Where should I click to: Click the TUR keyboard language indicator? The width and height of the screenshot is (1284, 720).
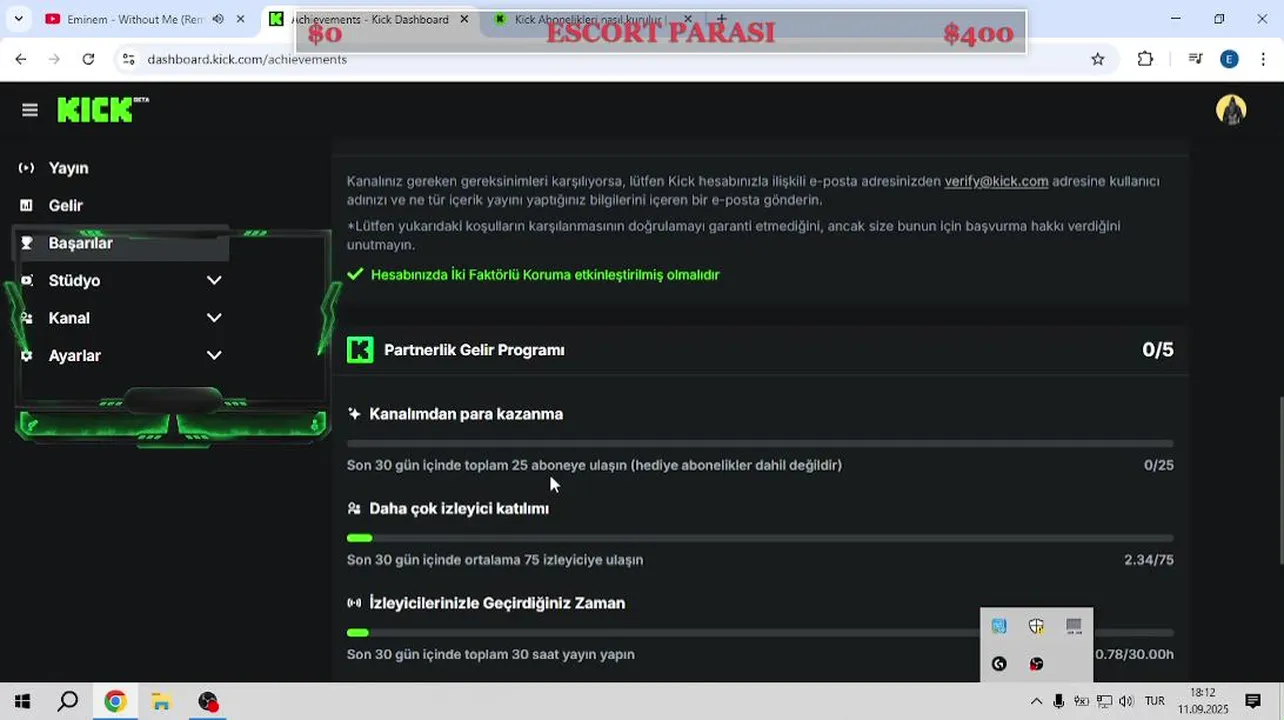[x=1154, y=701]
